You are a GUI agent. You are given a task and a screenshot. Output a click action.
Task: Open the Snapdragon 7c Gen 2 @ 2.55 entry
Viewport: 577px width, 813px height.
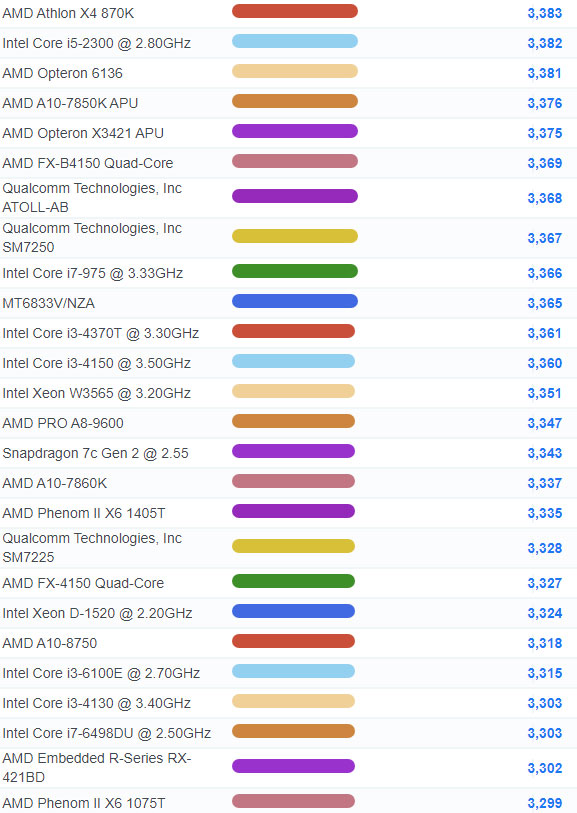tap(95, 453)
